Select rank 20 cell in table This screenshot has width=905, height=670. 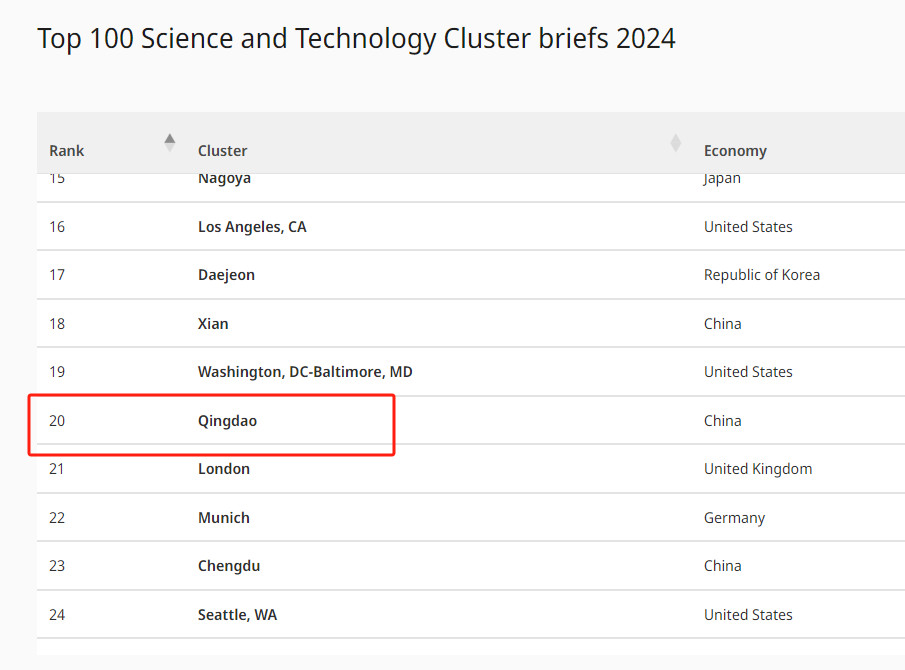pos(57,421)
